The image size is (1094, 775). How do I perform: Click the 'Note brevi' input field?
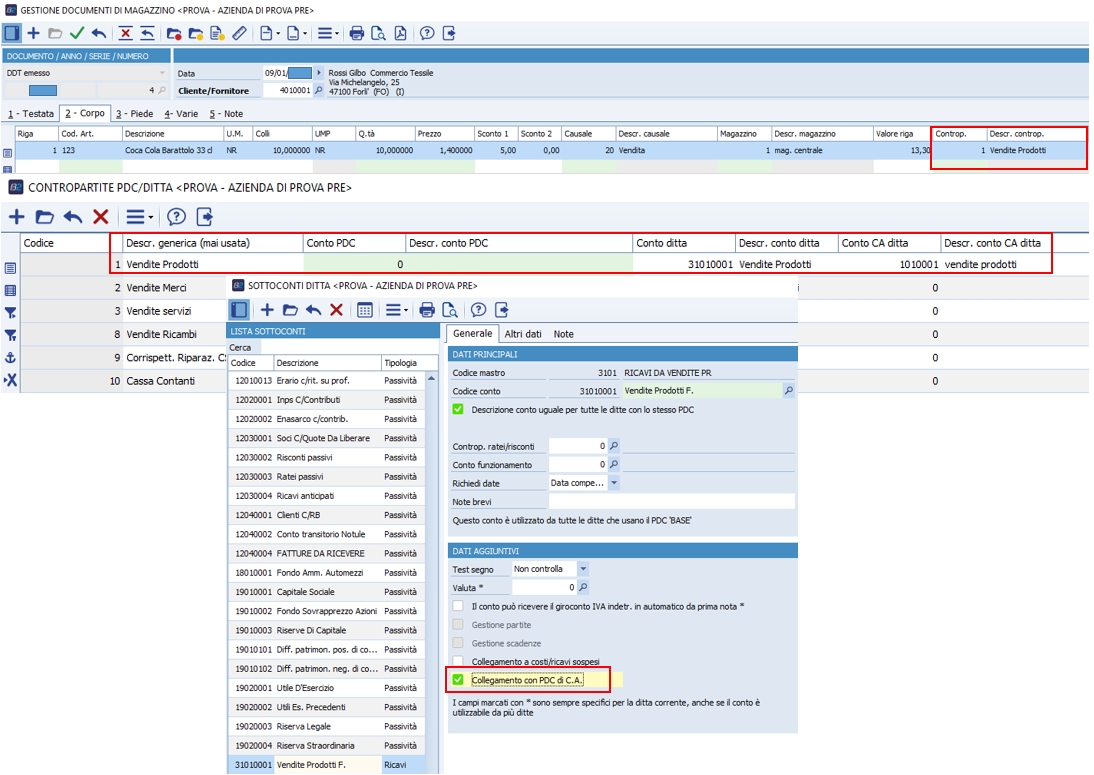point(671,501)
